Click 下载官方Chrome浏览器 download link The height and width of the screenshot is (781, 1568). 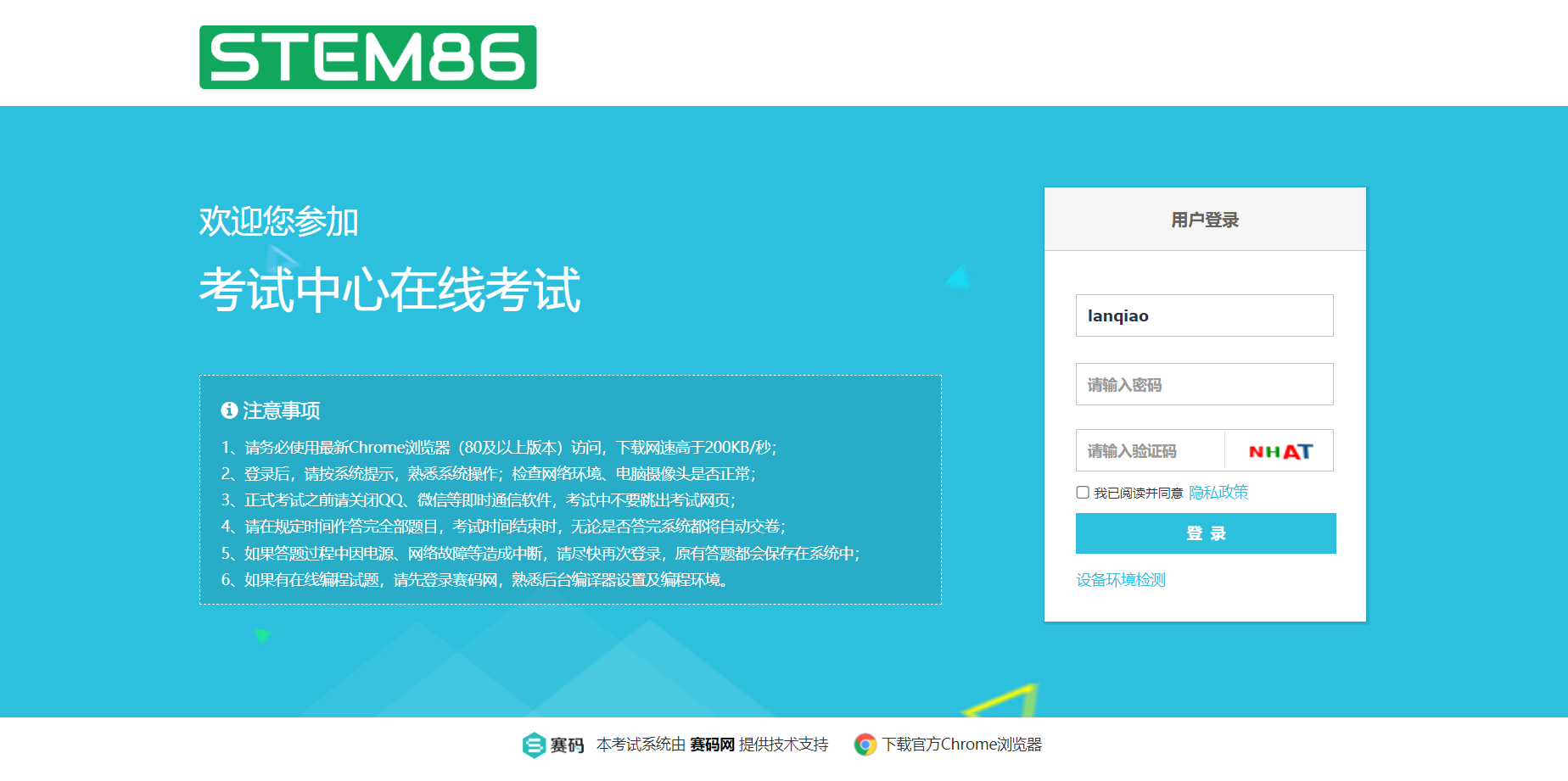click(961, 745)
